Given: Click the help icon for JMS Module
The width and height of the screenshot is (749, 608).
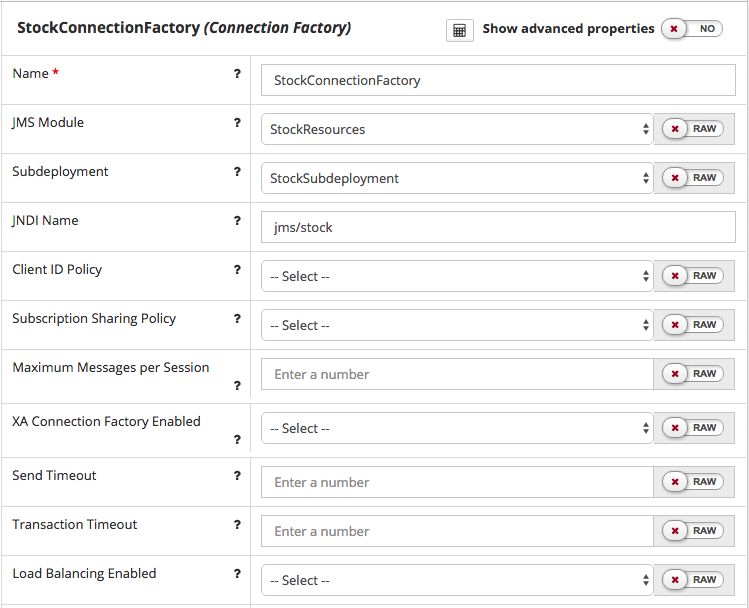Looking at the screenshot, I should [x=237, y=123].
